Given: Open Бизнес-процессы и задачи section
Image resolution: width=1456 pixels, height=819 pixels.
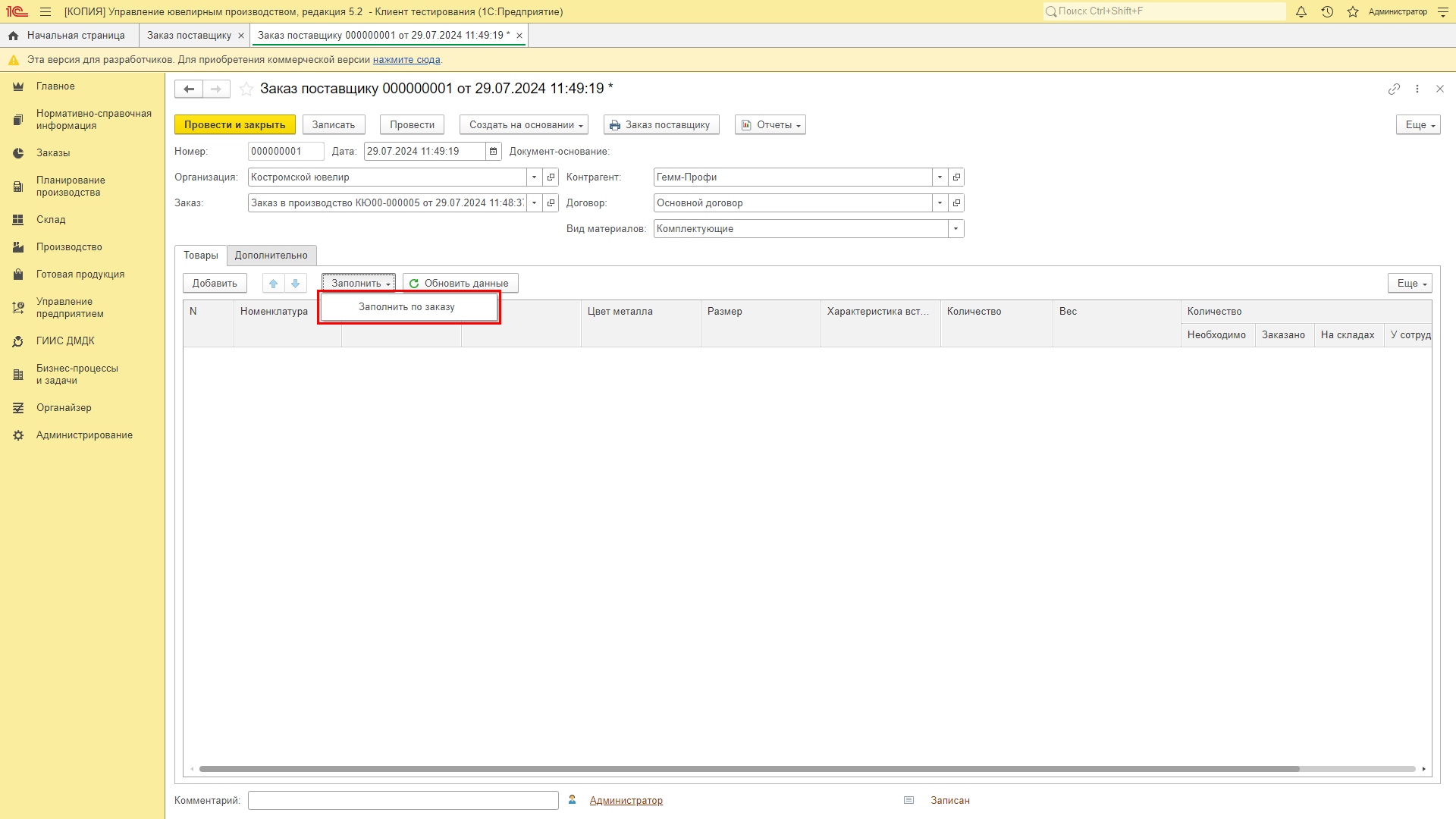Looking at the screenshot, I should click(x=82, y=375).
